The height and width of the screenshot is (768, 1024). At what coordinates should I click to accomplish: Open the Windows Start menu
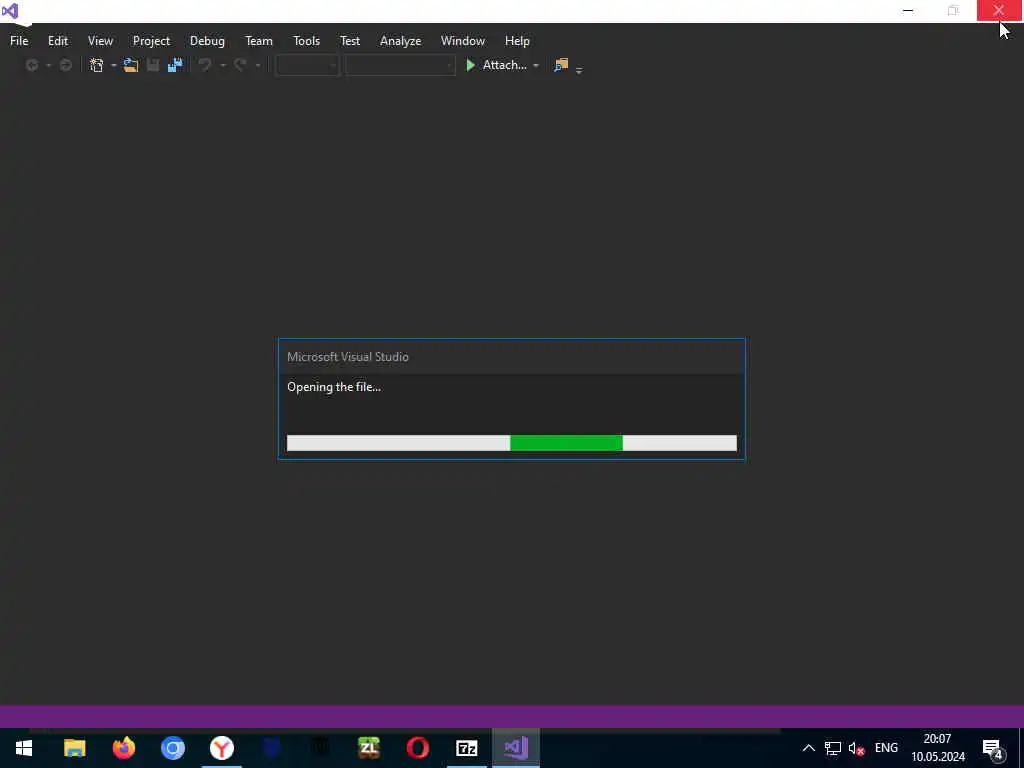pyautogui.click(x=24, y=748)
